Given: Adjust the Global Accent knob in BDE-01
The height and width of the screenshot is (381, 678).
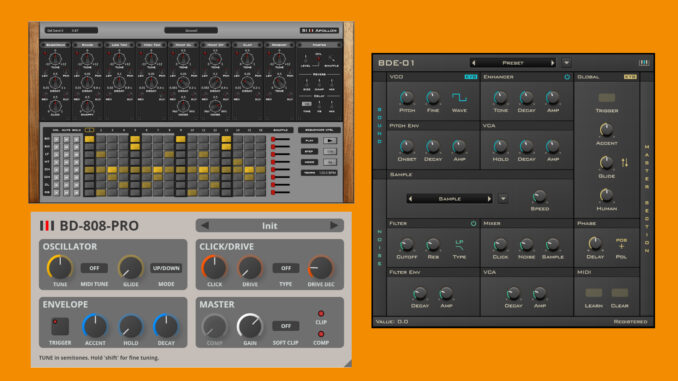Looking at the screenshot, I should (x=606, y=130).
